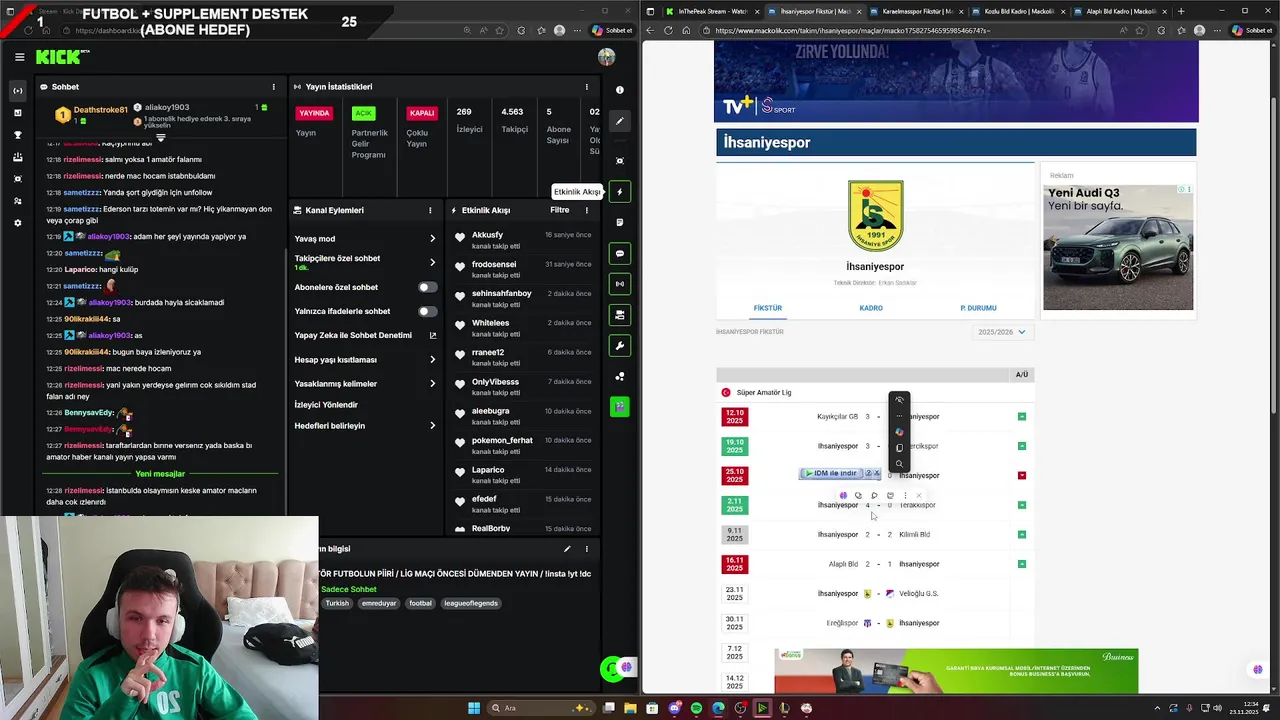
Task: Select the Etkinlik Akışı lightning icon in the sidebar
Action: [x=620, y=191]
